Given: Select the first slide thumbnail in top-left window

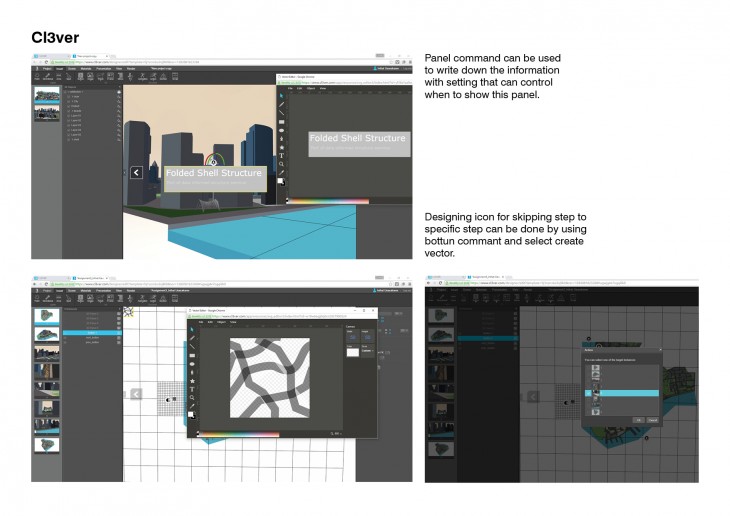Looking at the screenshot, I should pos(47,95).
